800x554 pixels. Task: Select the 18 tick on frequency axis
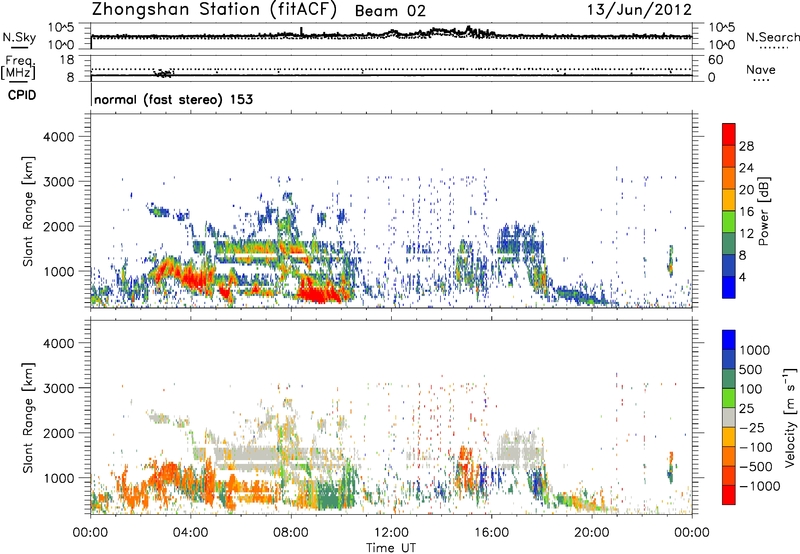[x=67, y=60]
